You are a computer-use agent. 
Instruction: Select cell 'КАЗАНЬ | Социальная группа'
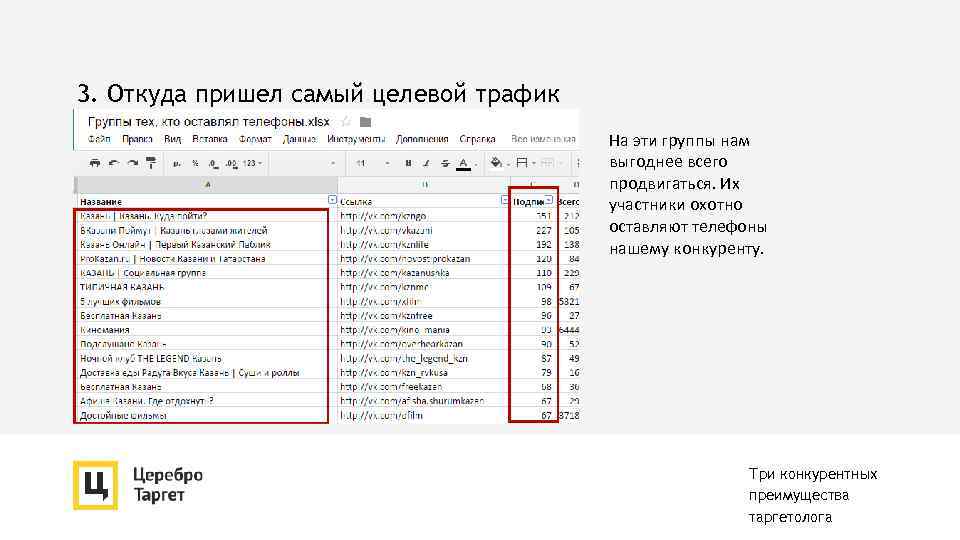(206, 273)
